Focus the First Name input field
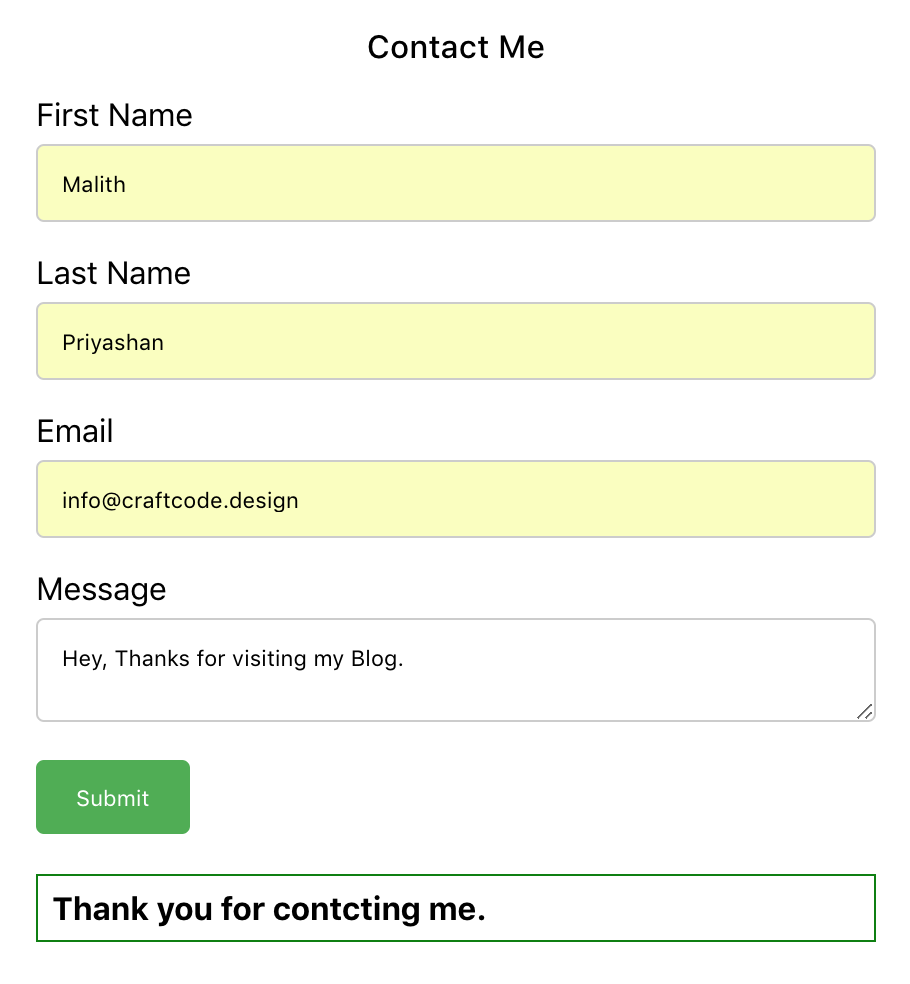Viewport: 910px width, 984px height. coord(456,183)
